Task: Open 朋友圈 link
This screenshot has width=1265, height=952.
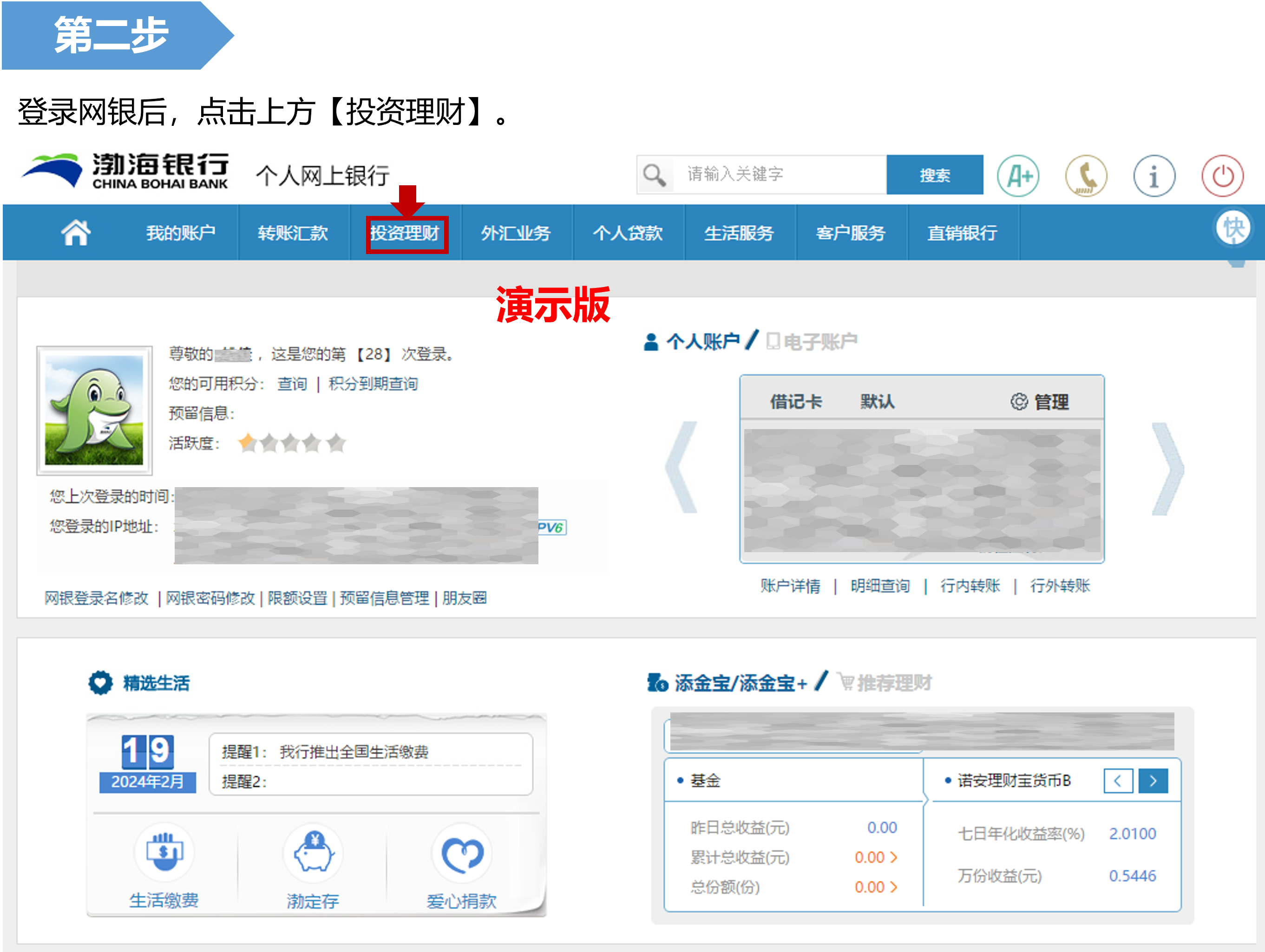Action: pos(465,598)
